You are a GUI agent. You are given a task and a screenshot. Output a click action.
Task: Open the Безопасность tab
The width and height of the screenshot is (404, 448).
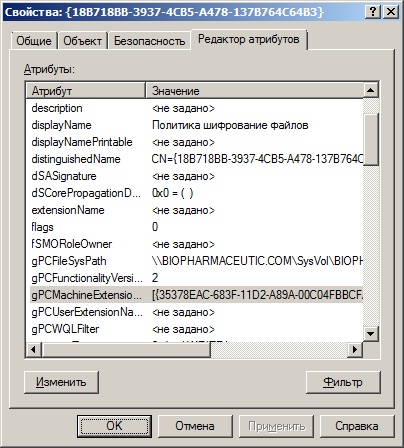pos(149,41)
